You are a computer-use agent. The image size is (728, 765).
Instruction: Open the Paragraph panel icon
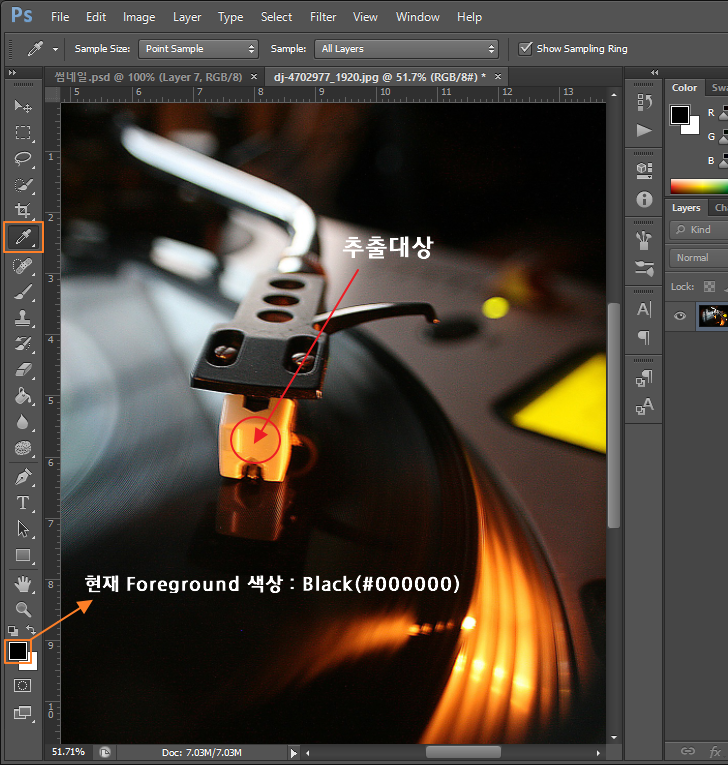pos(644,337)
